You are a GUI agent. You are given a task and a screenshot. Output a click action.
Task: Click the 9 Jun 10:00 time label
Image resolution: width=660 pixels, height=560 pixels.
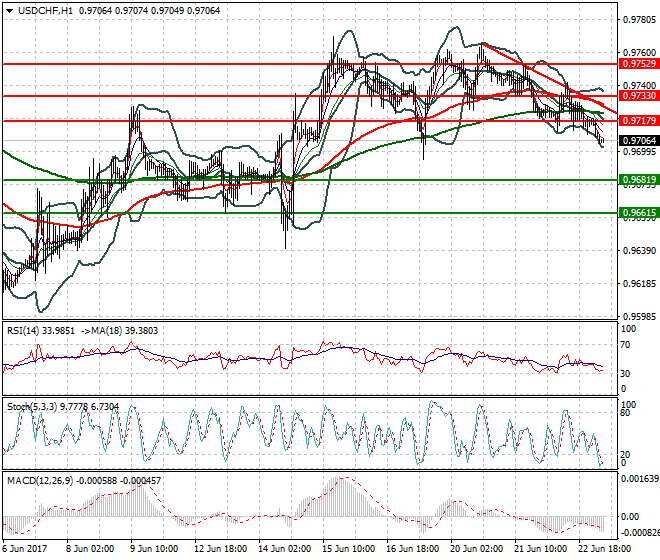[x=154, y=549]
